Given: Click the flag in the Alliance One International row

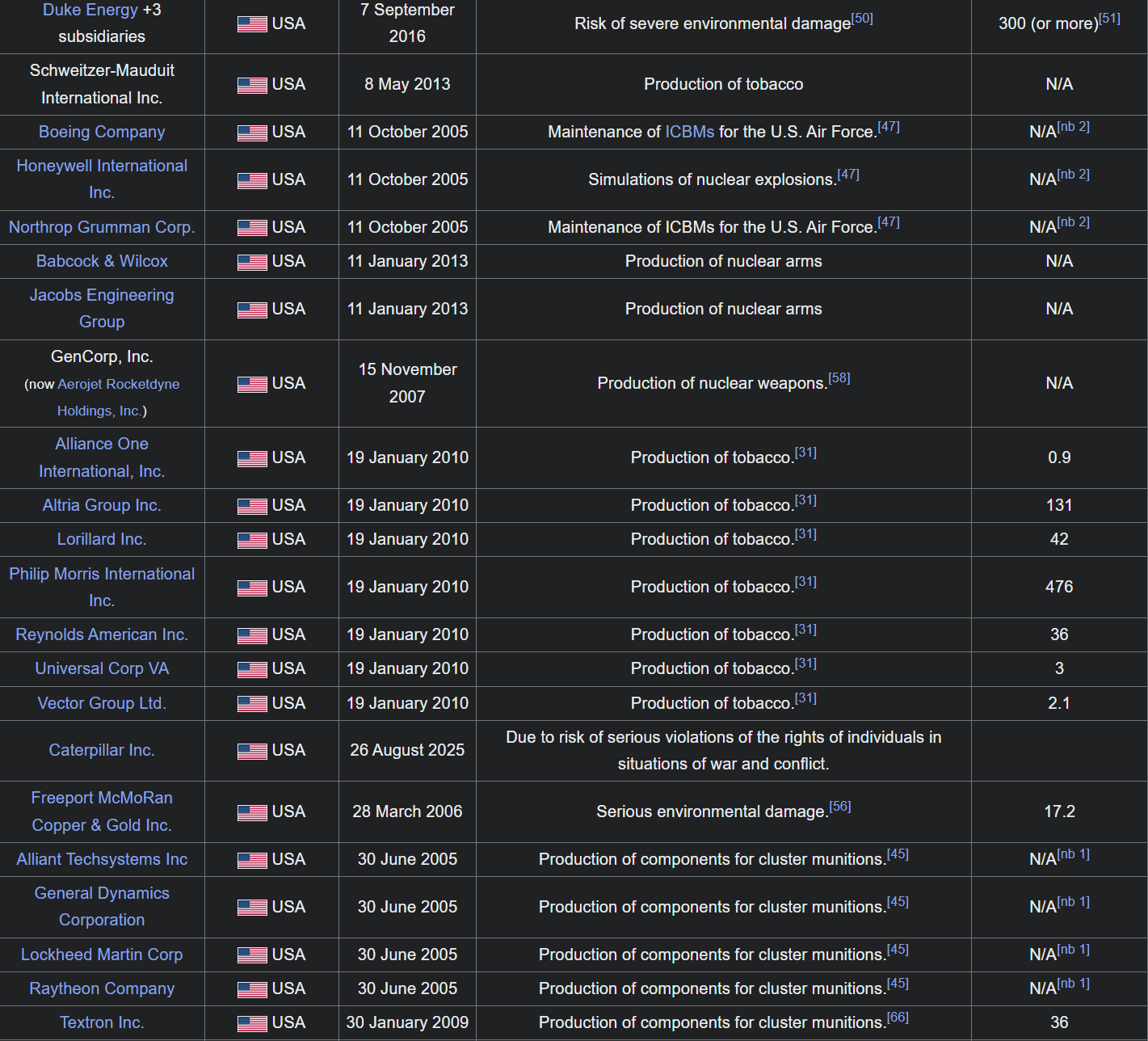Looking at the screenshot, I should (252, 458).
